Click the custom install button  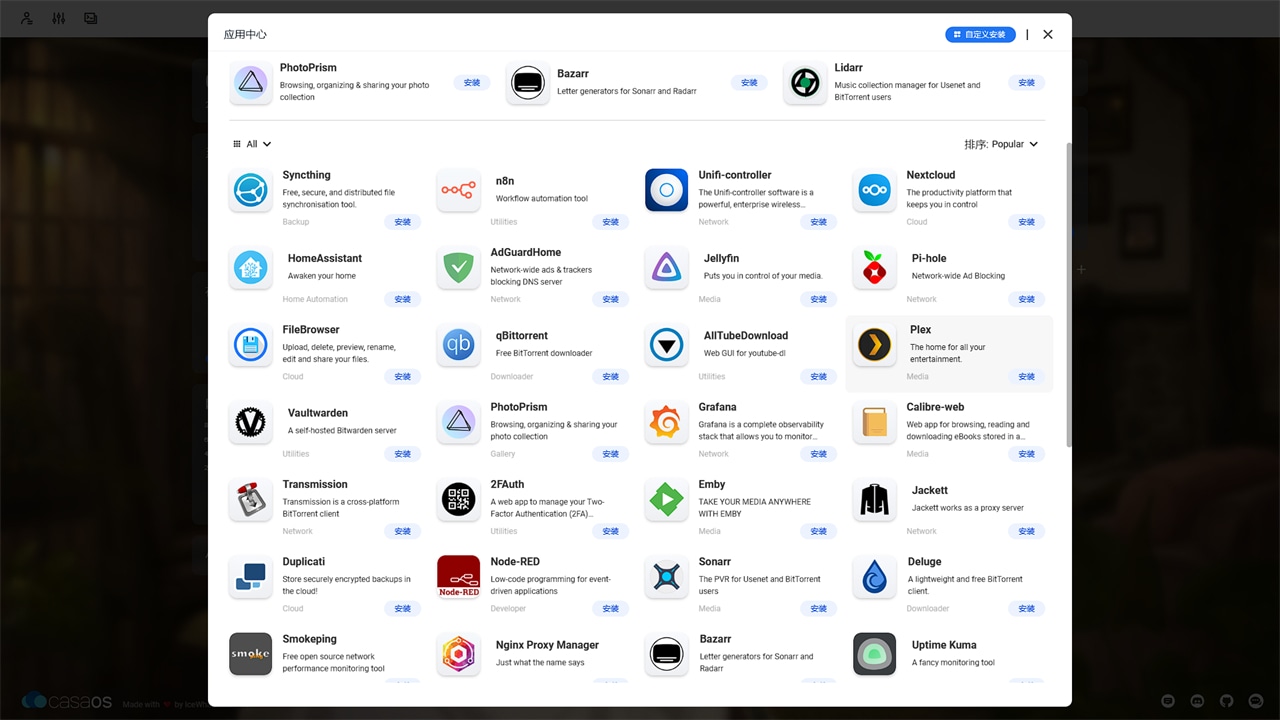tap(980, 34)
